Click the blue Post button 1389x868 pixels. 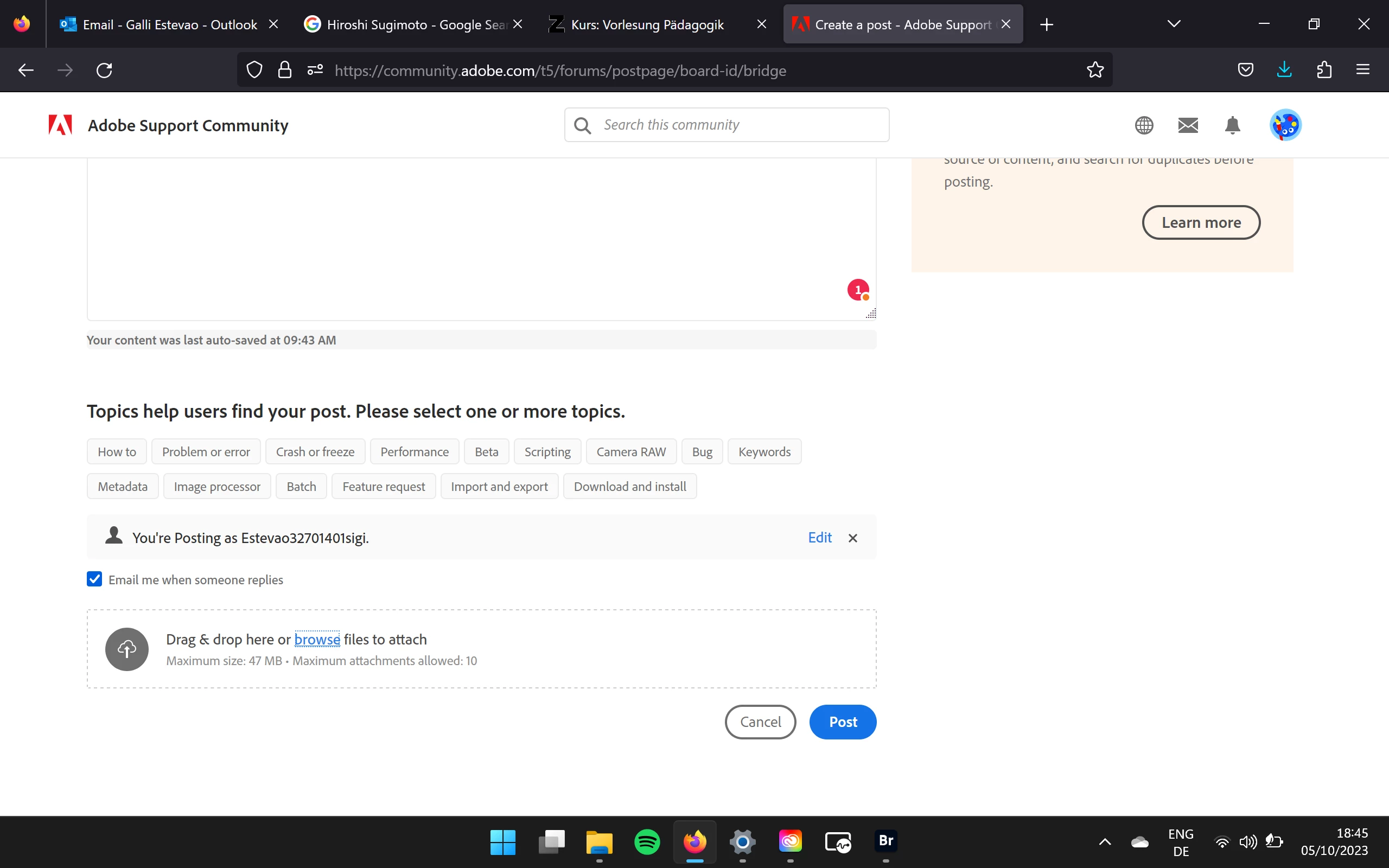tap(842, 722)
